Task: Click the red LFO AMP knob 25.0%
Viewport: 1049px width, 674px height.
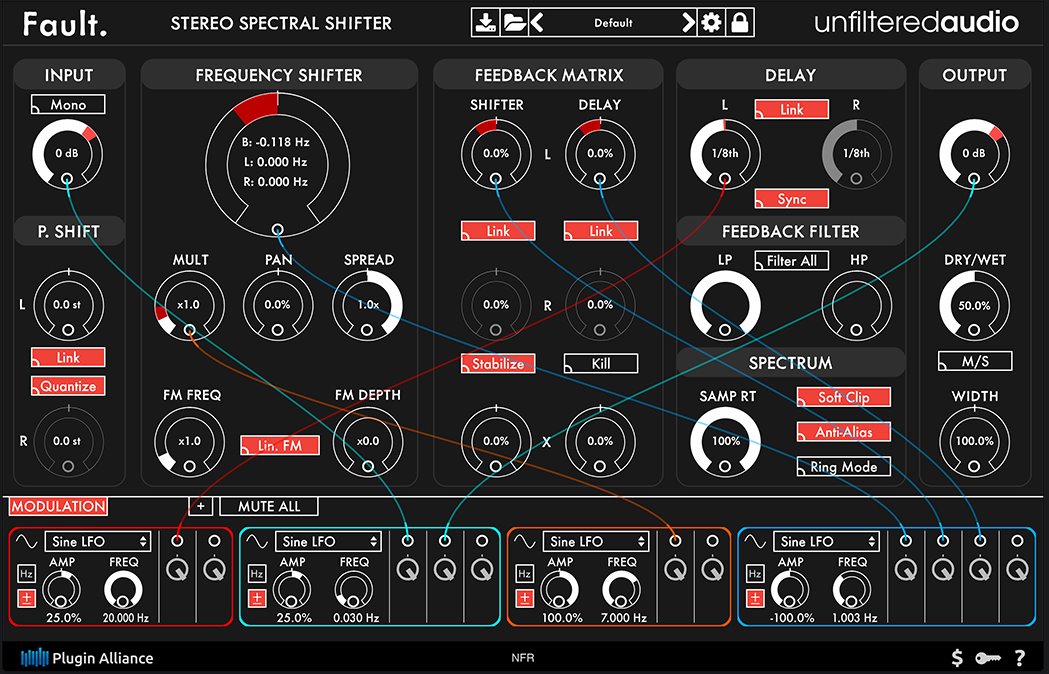Action: [62, 590]
